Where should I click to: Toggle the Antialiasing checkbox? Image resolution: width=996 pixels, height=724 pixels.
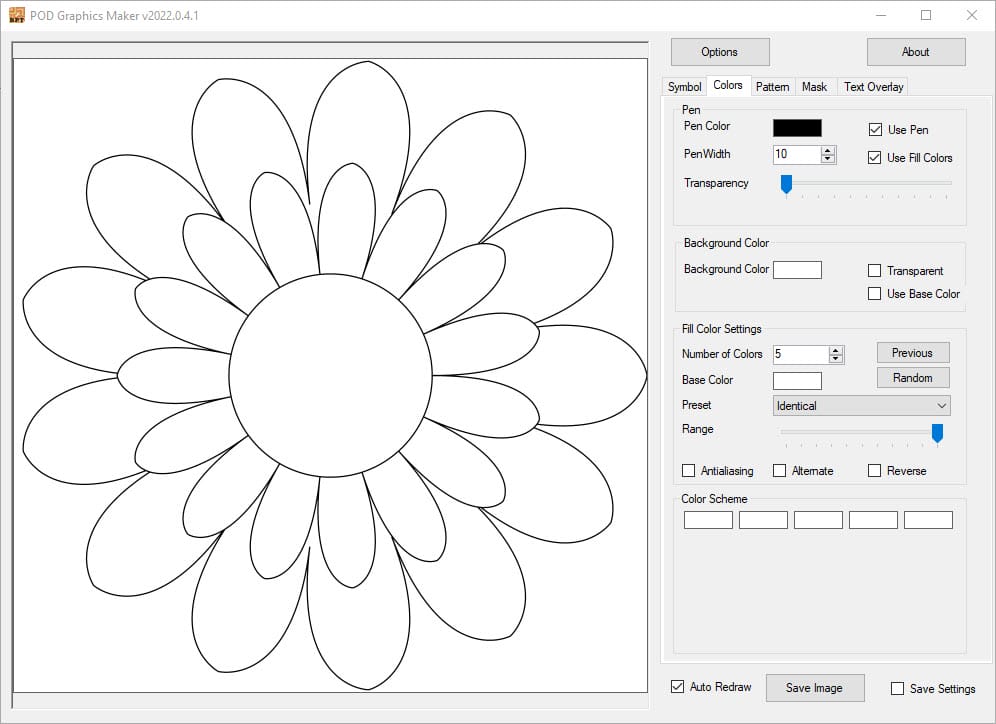tap(688, 471)
